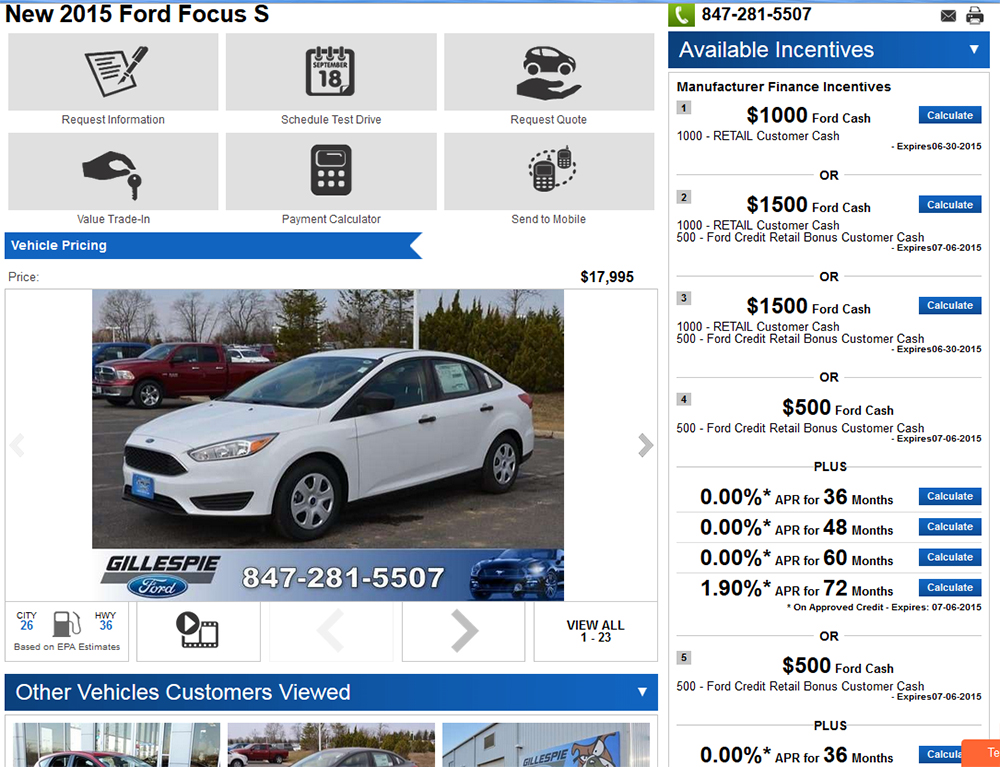The image size is (1000, 767).
Task: Calculate 1.90% APR for 72 Months
Action: [950, 587]
